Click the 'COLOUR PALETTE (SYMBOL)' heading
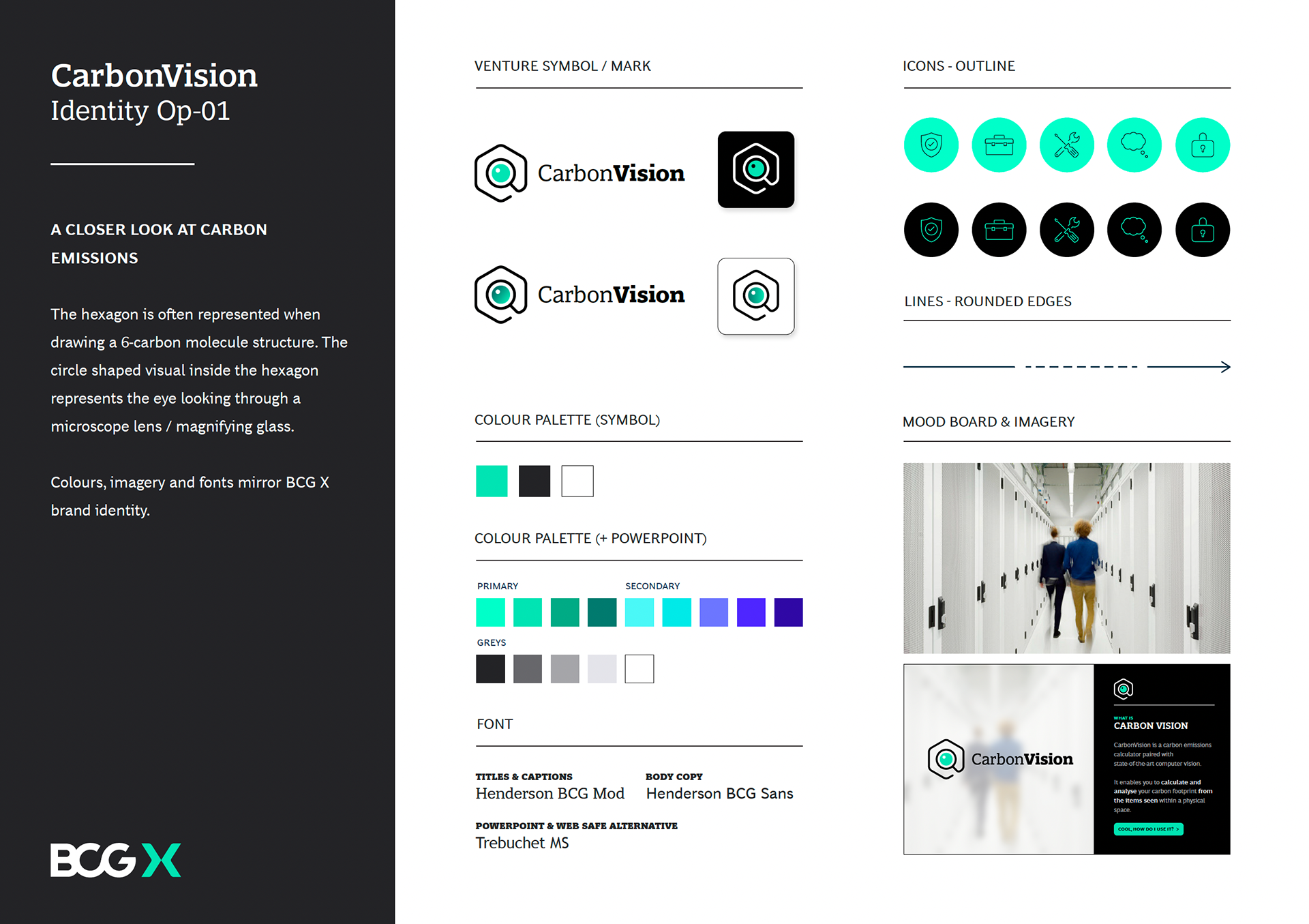 coord(567,420)
